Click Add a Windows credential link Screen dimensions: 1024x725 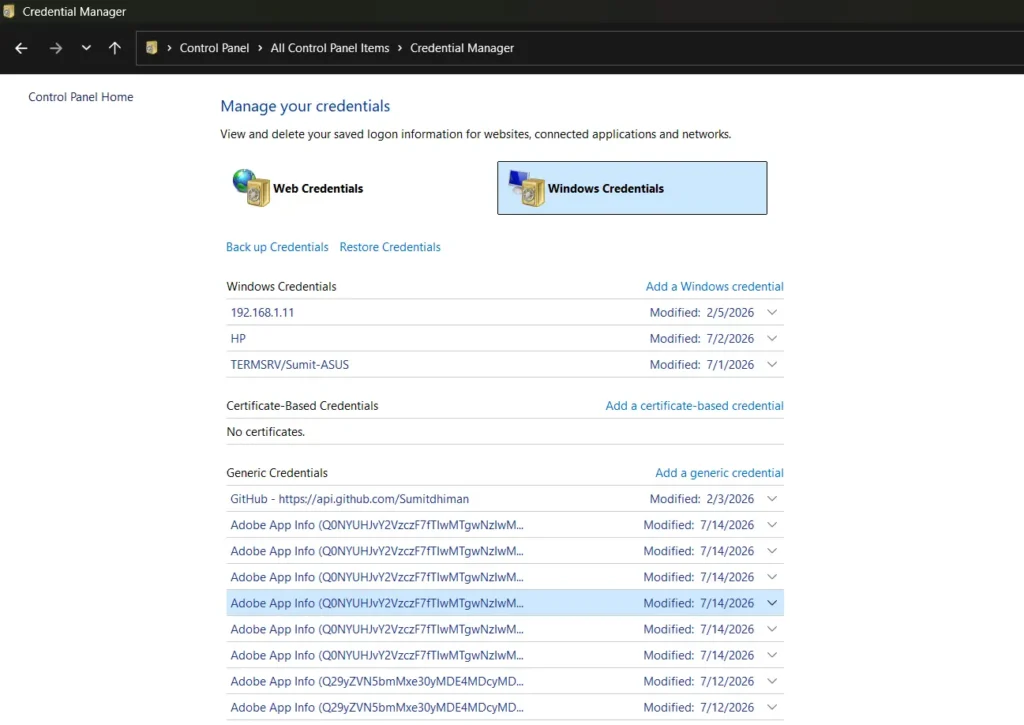point(714,286)
